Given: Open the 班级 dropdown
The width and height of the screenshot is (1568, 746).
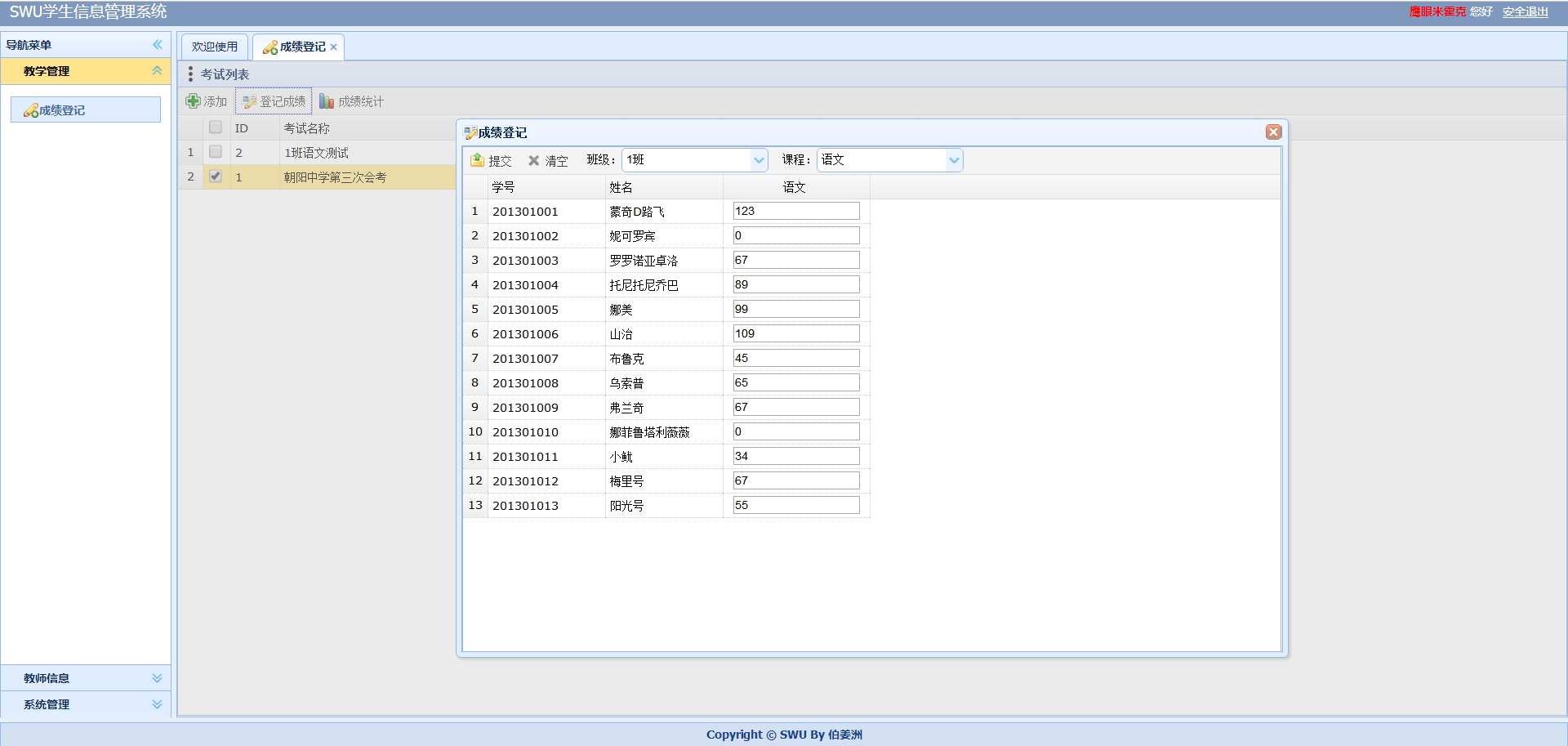Looking at the screenshot, I should coord(759,159).
